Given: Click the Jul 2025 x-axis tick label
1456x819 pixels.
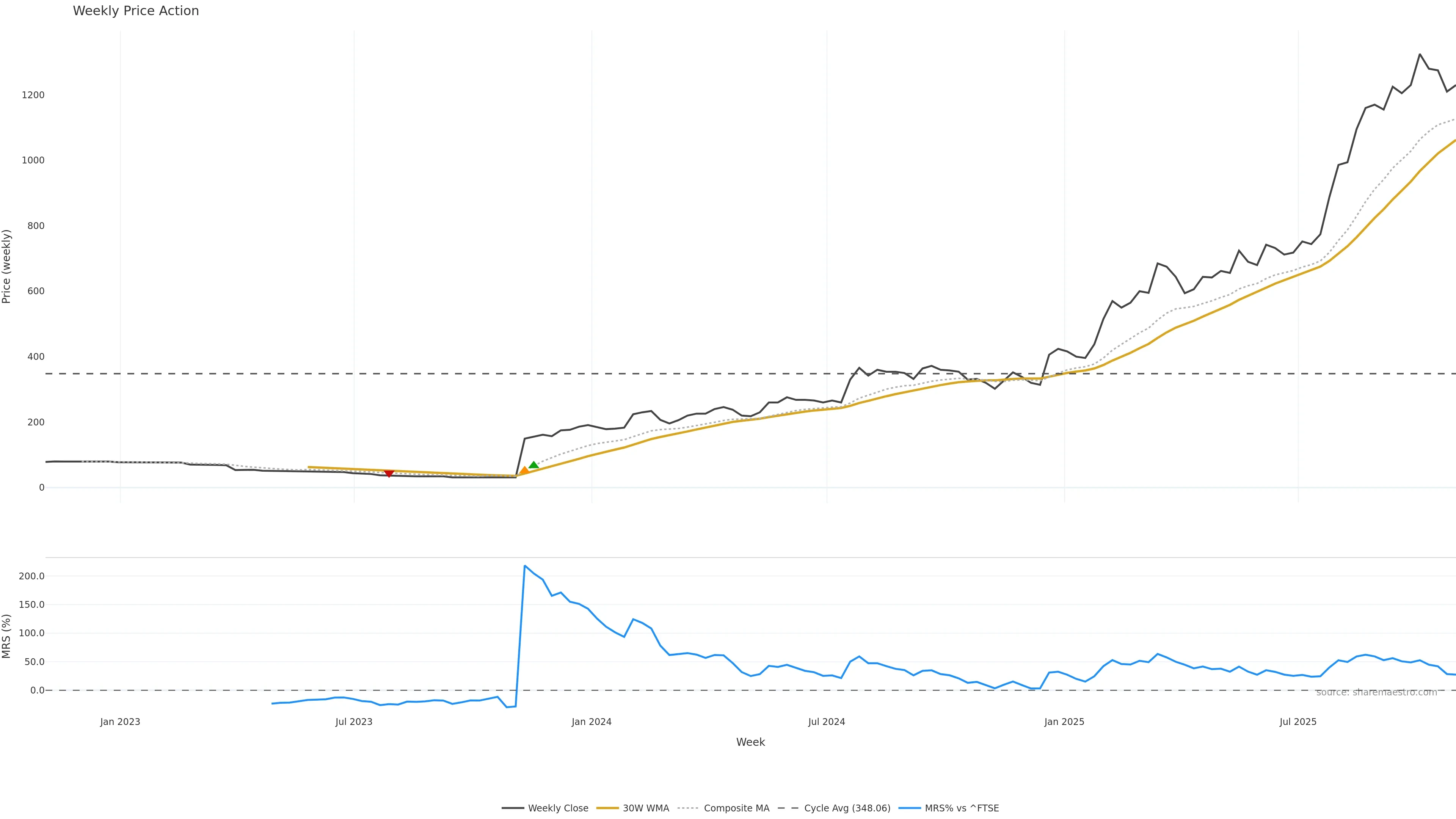Looking at the screenshot, I should pos(1298,722).
